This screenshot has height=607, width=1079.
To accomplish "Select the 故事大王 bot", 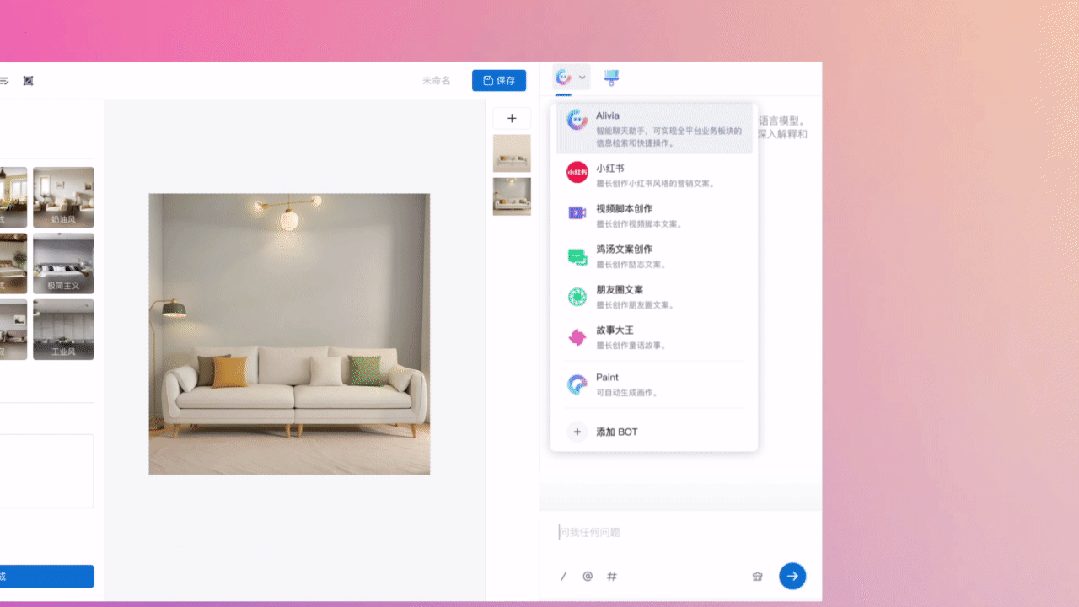I will tap(654, 337).
